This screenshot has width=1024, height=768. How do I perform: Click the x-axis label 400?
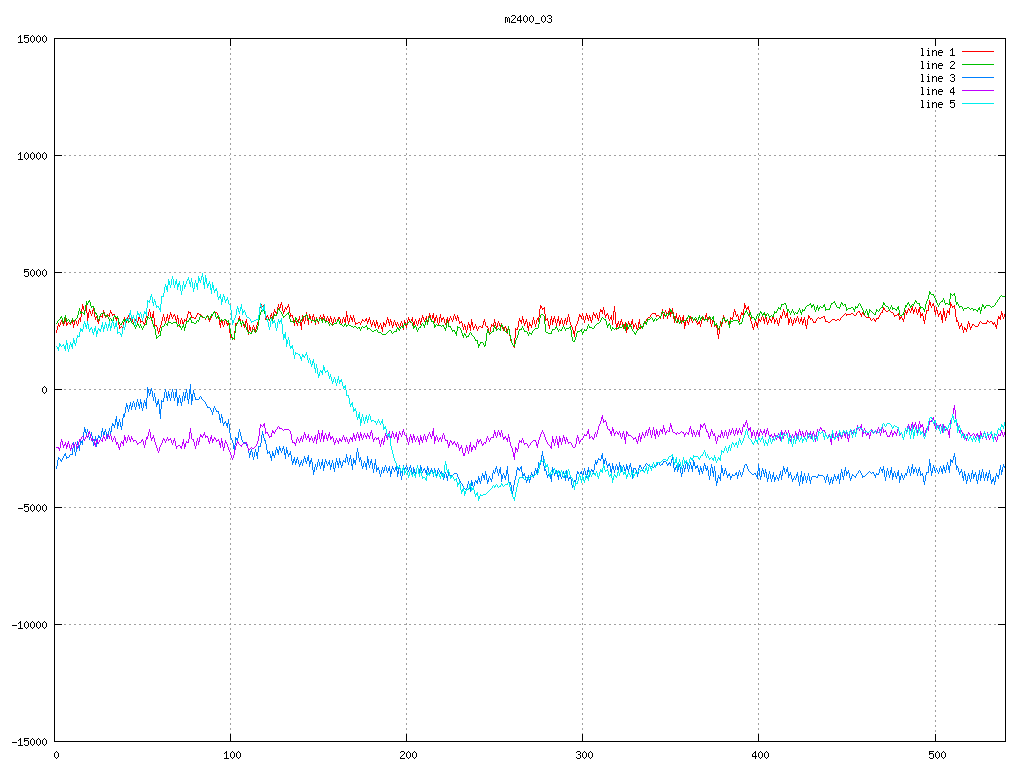point(761,756)
